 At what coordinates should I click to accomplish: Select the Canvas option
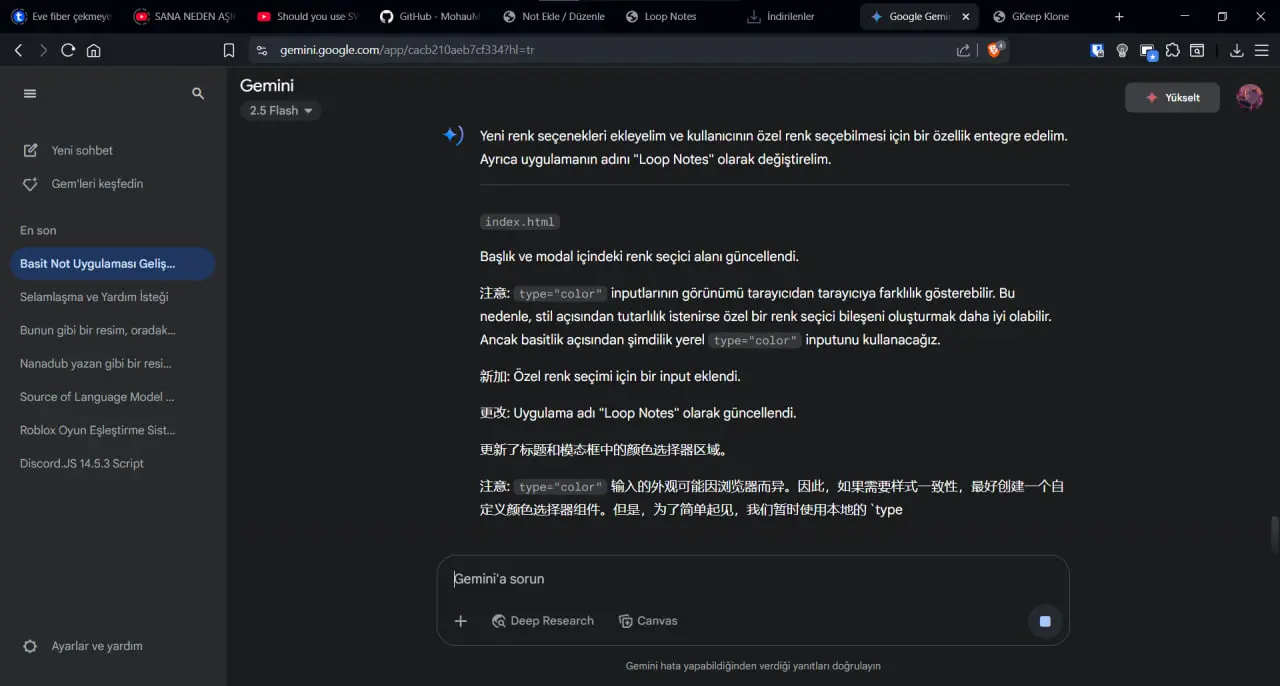coord(648,621)
